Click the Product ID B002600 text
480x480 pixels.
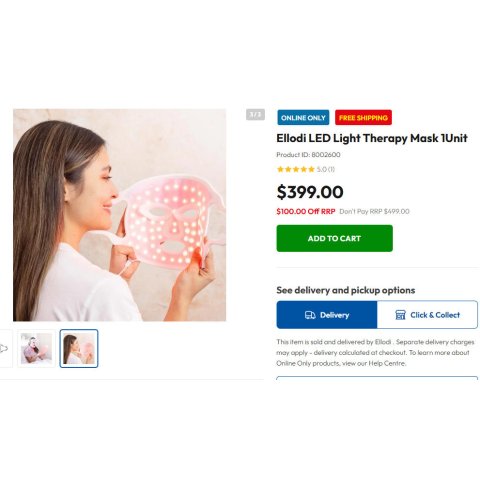click(x=308, y=155)
